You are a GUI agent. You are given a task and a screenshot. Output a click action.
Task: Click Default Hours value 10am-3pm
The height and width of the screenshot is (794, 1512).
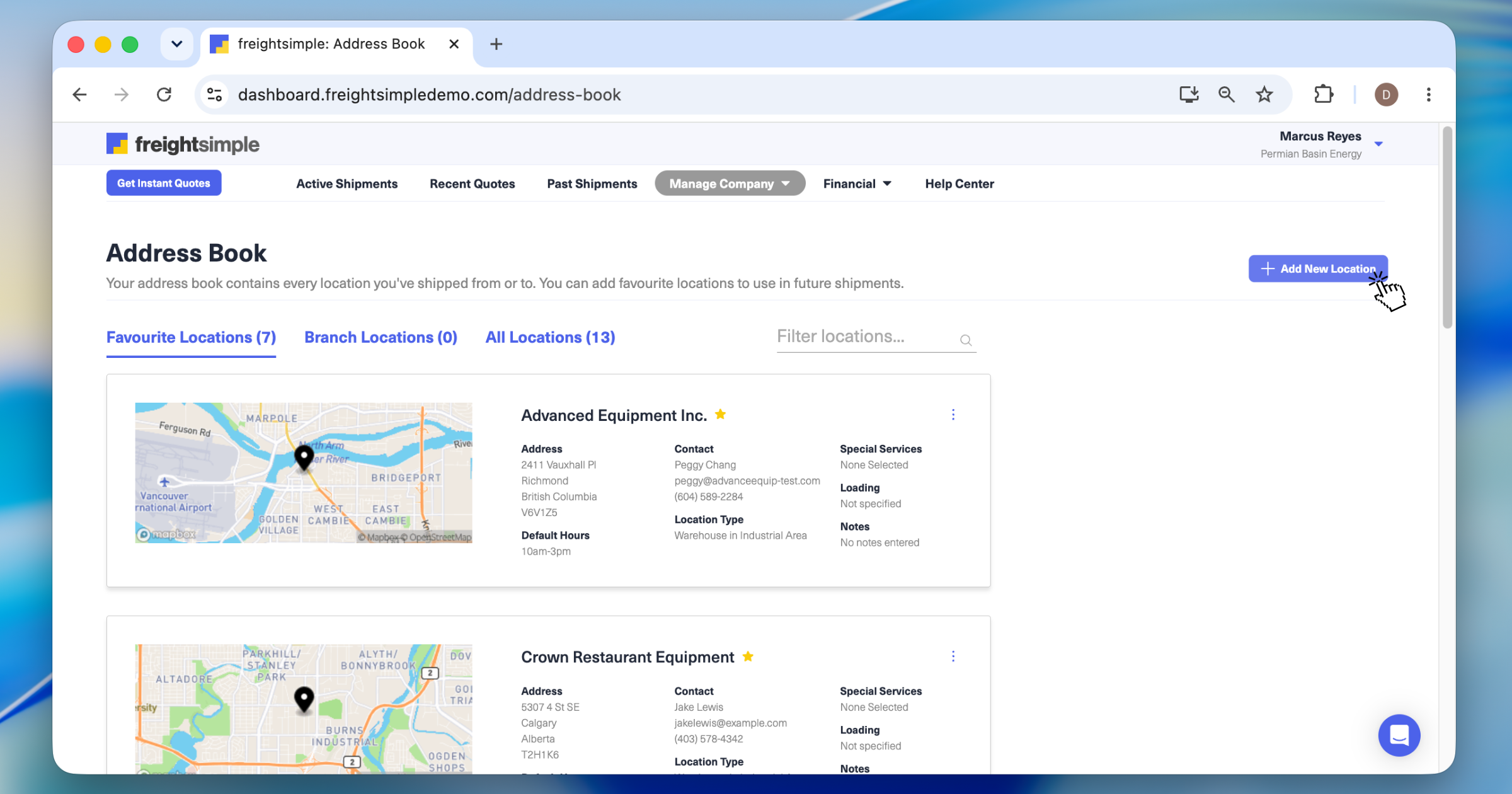tap(546, 551)
